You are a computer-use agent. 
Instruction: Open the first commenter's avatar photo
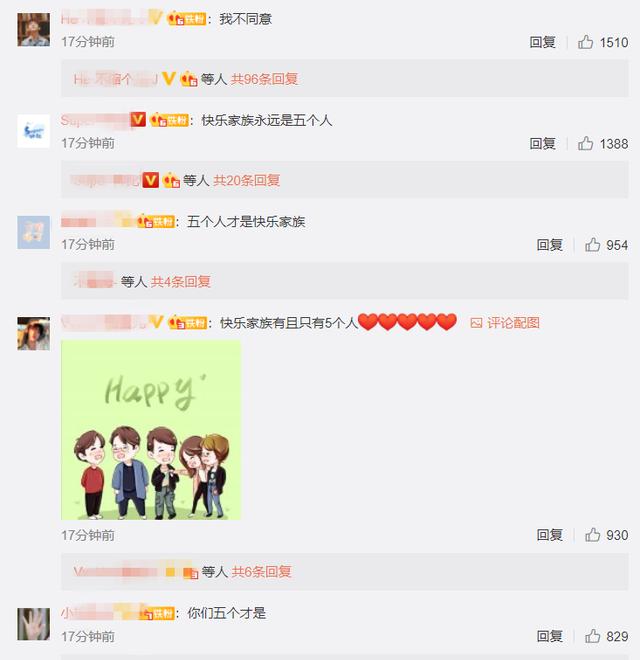[x=34, y=29]
